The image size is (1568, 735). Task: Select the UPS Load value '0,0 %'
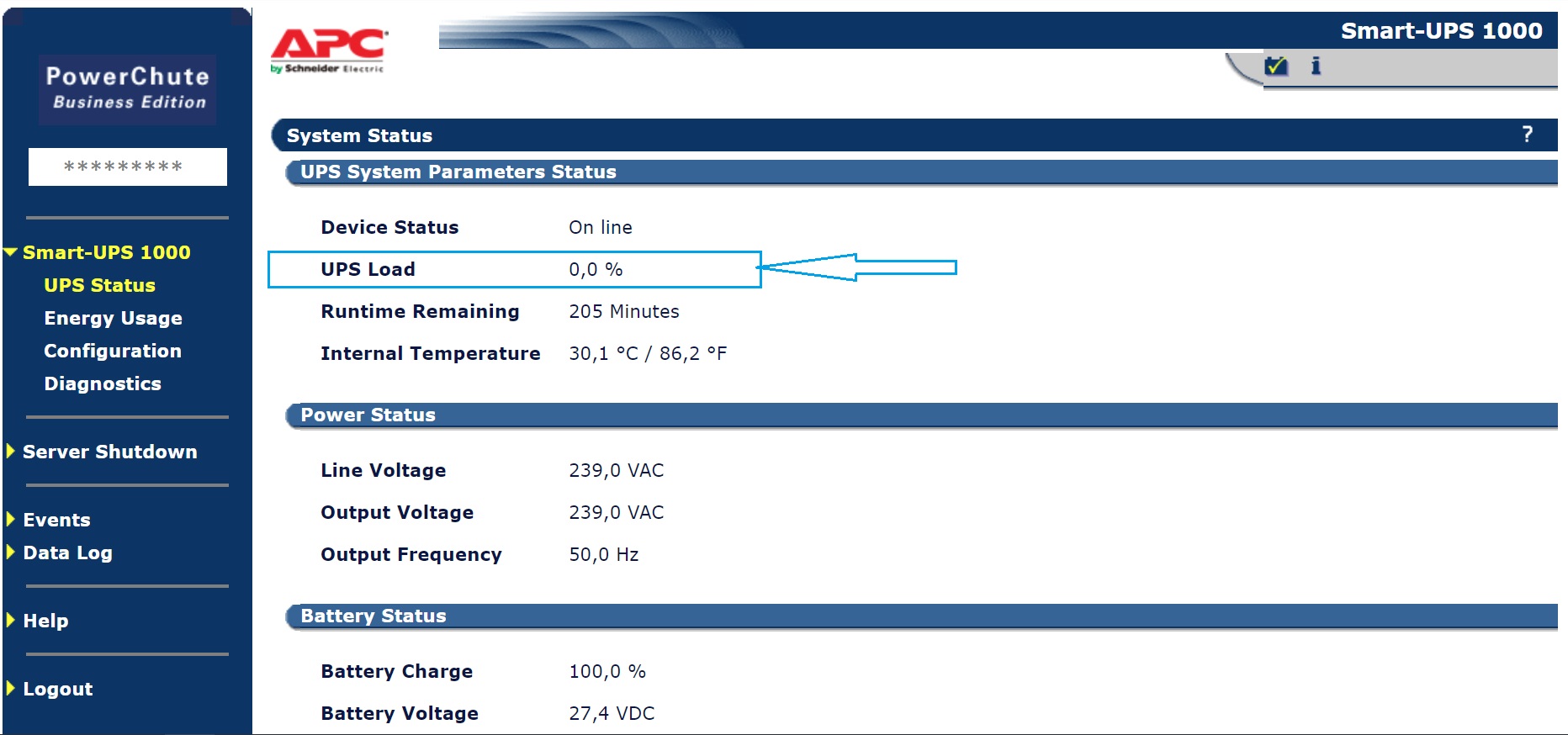pyautogui.click(x=596, y=269)
